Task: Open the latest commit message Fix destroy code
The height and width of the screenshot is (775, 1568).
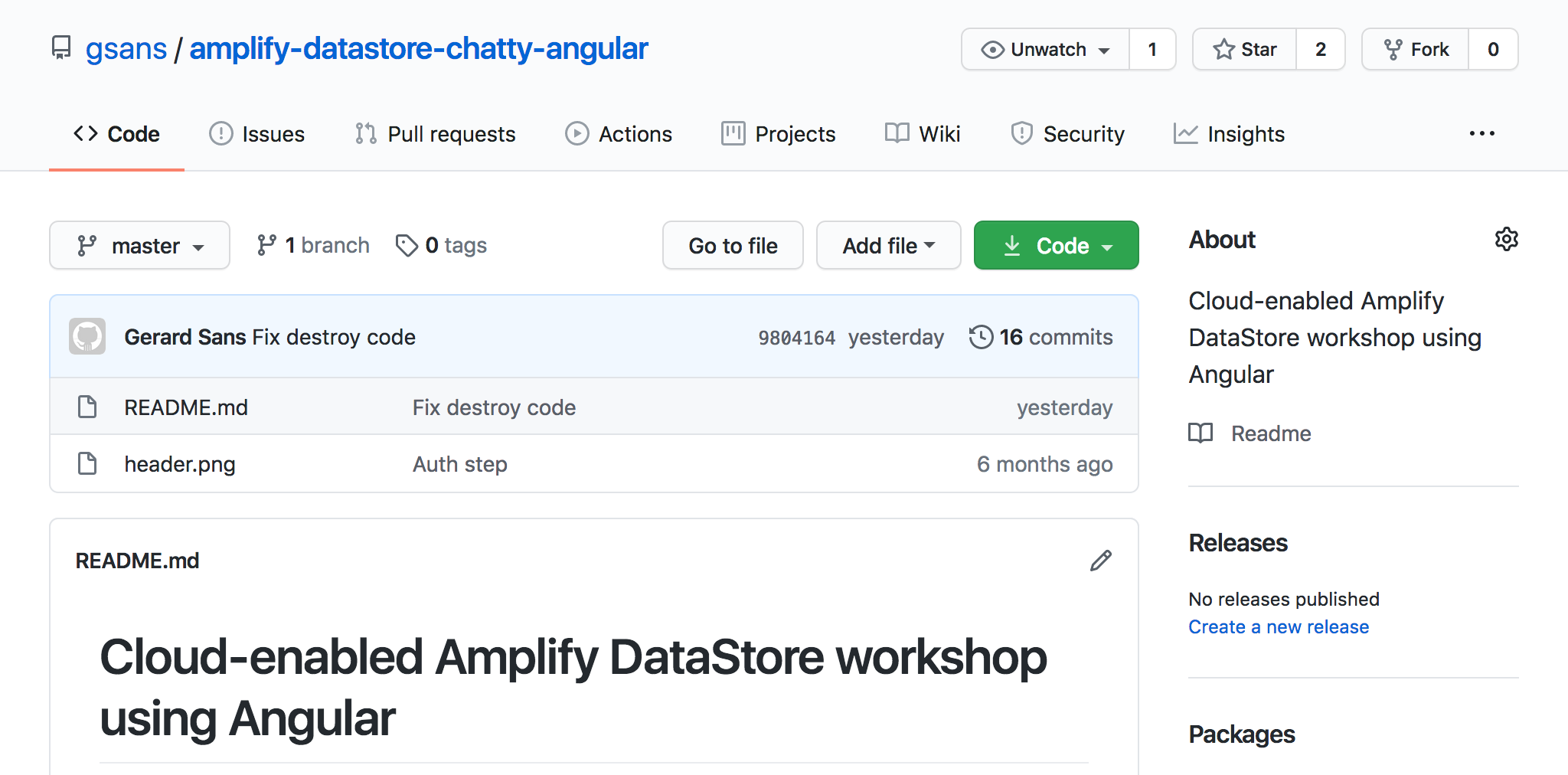Action: pyautogui.click(x=334, y=337)
